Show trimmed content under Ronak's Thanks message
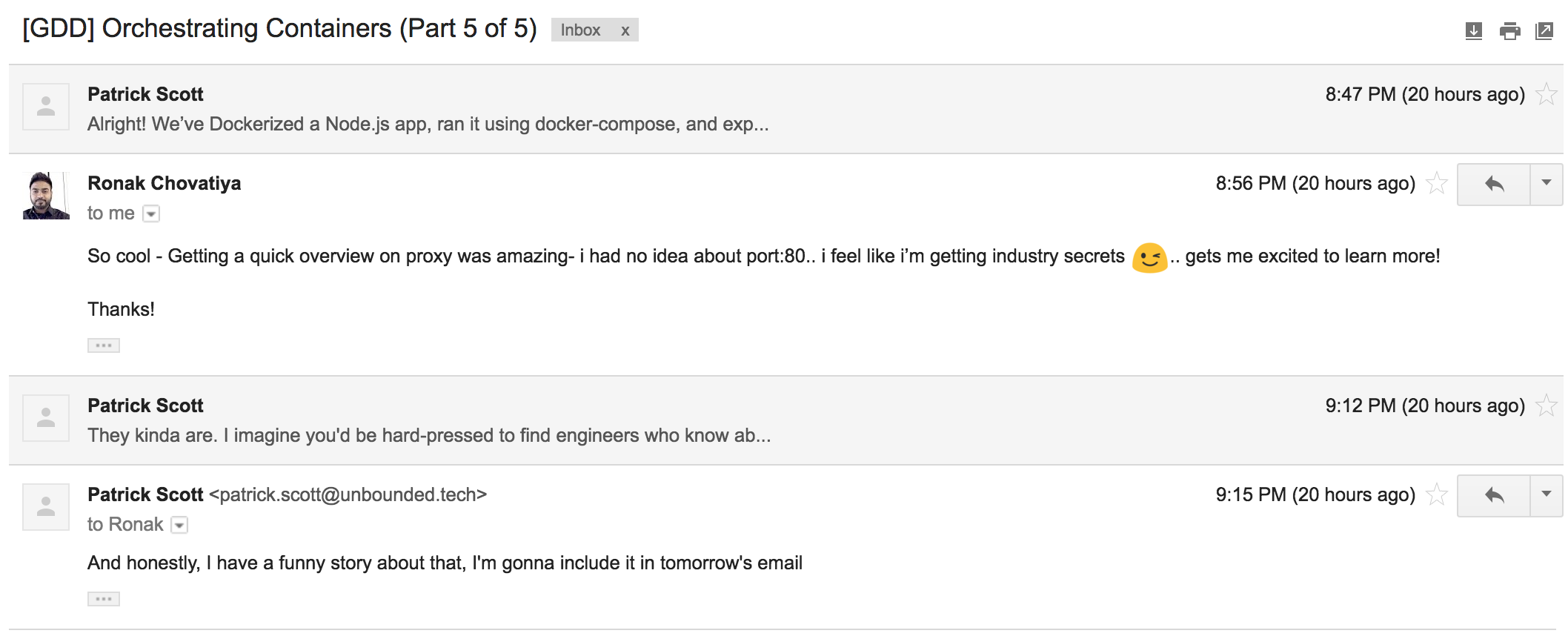This screenshot has height=639, width=1568. pyautogui.click(x=104, y=345)
